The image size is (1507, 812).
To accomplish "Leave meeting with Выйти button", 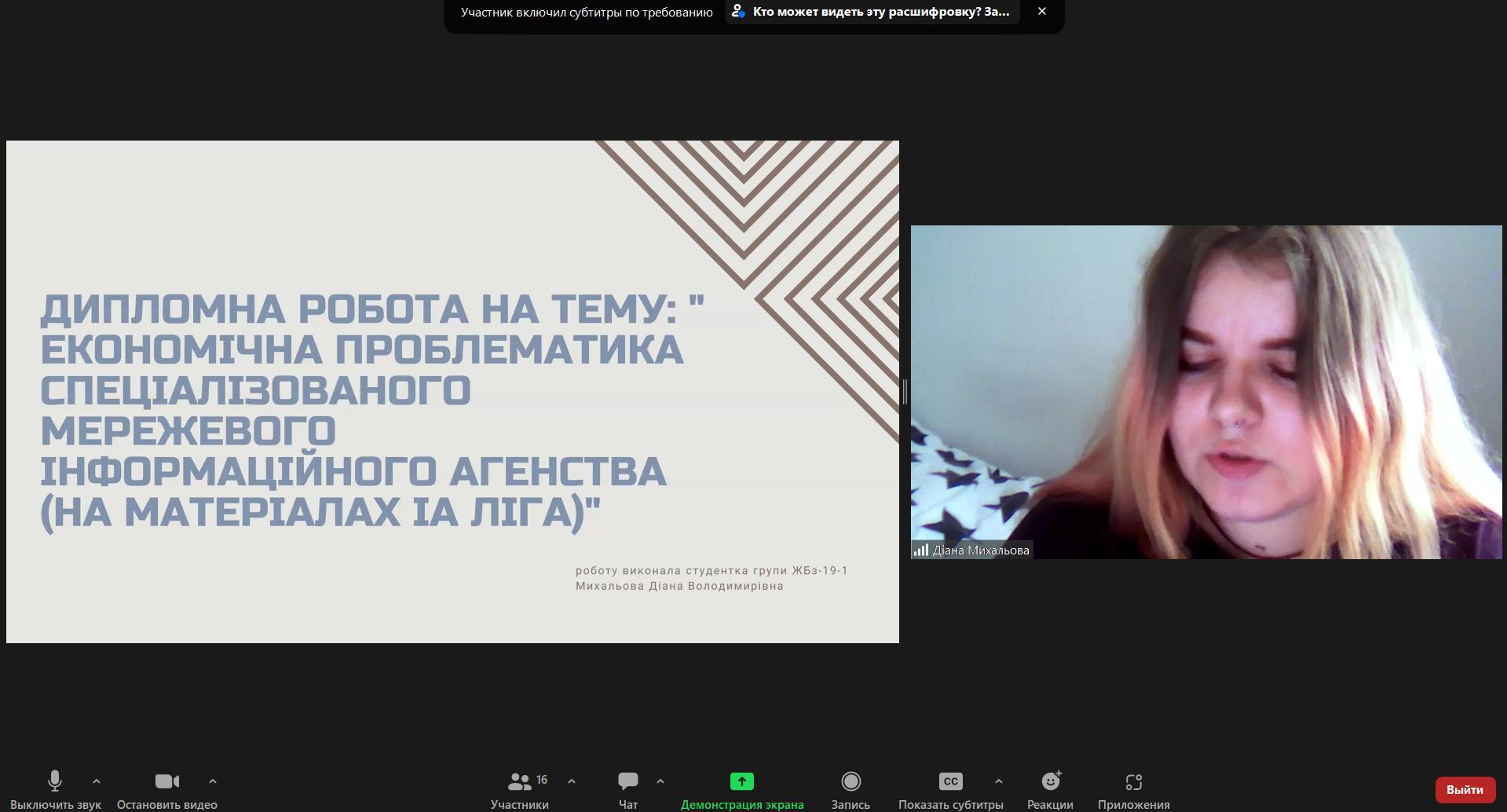I will point(1465,790).
